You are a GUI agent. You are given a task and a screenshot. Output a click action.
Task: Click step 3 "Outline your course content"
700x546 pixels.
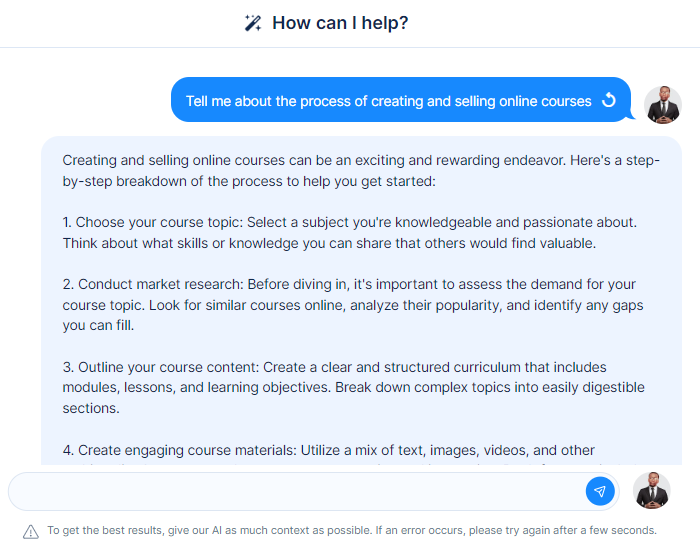pos(354,388)
